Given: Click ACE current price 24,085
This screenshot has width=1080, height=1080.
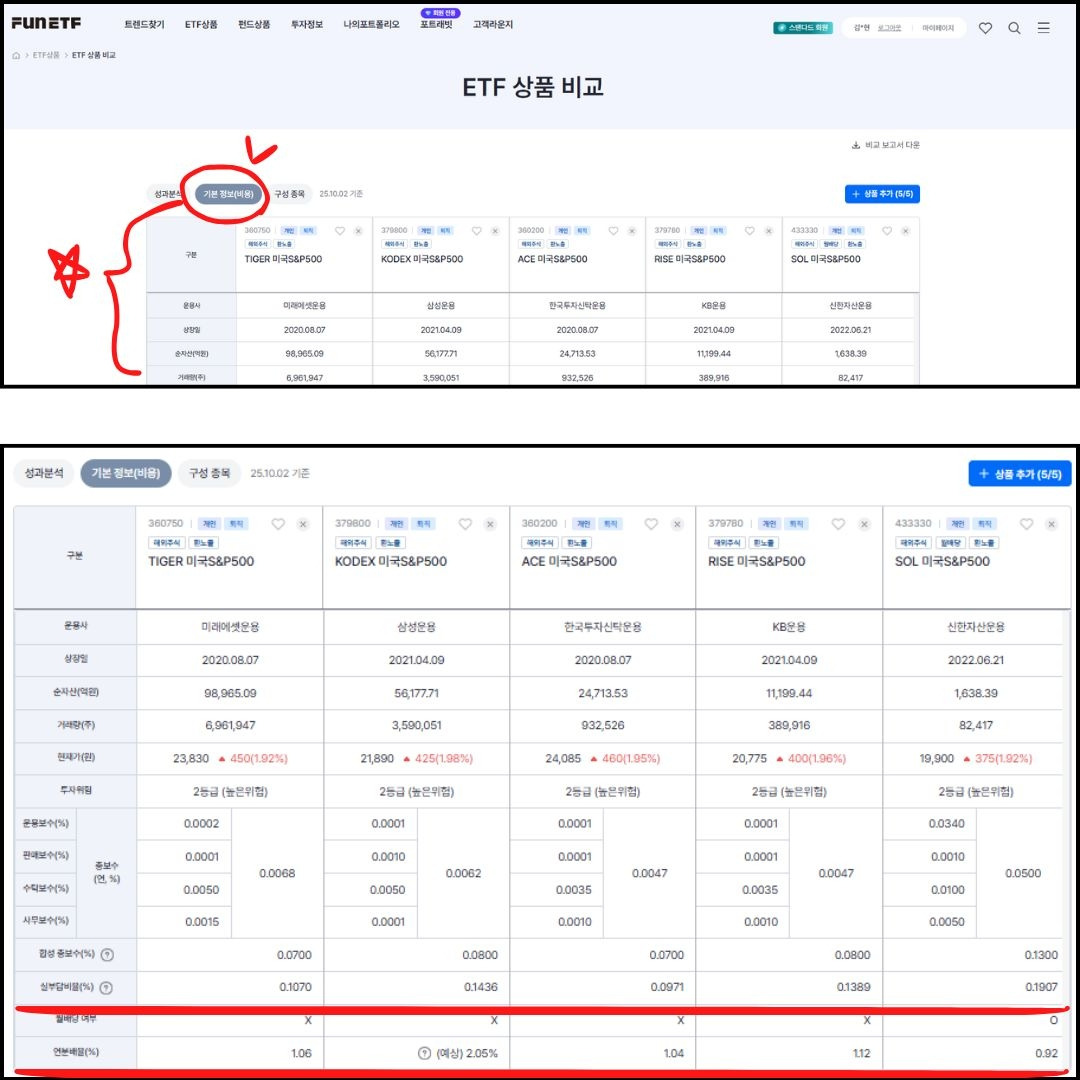Looking at the screenshot, I should [563, 758].
